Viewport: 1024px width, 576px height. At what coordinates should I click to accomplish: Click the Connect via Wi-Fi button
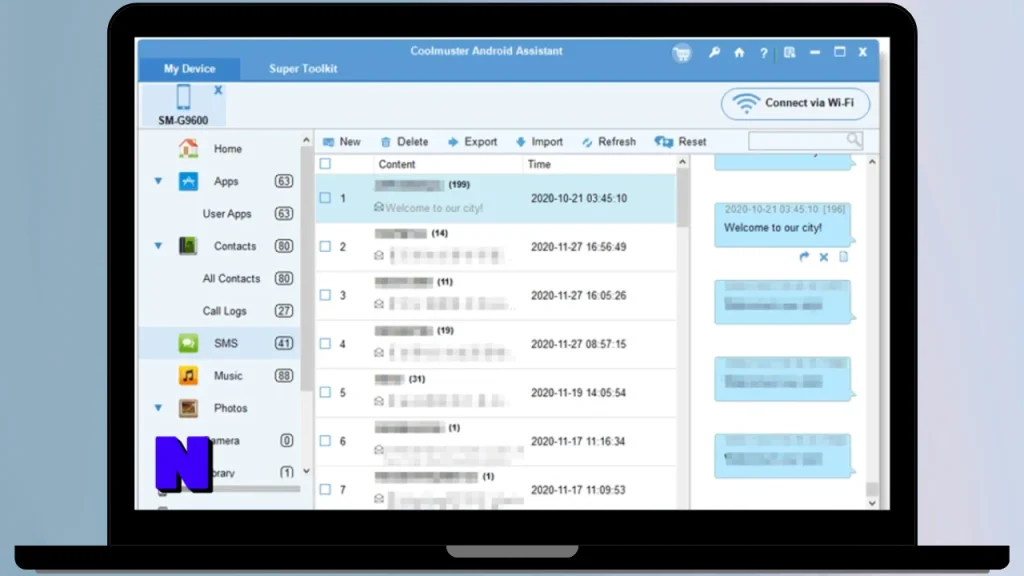[x=795, y=103]
